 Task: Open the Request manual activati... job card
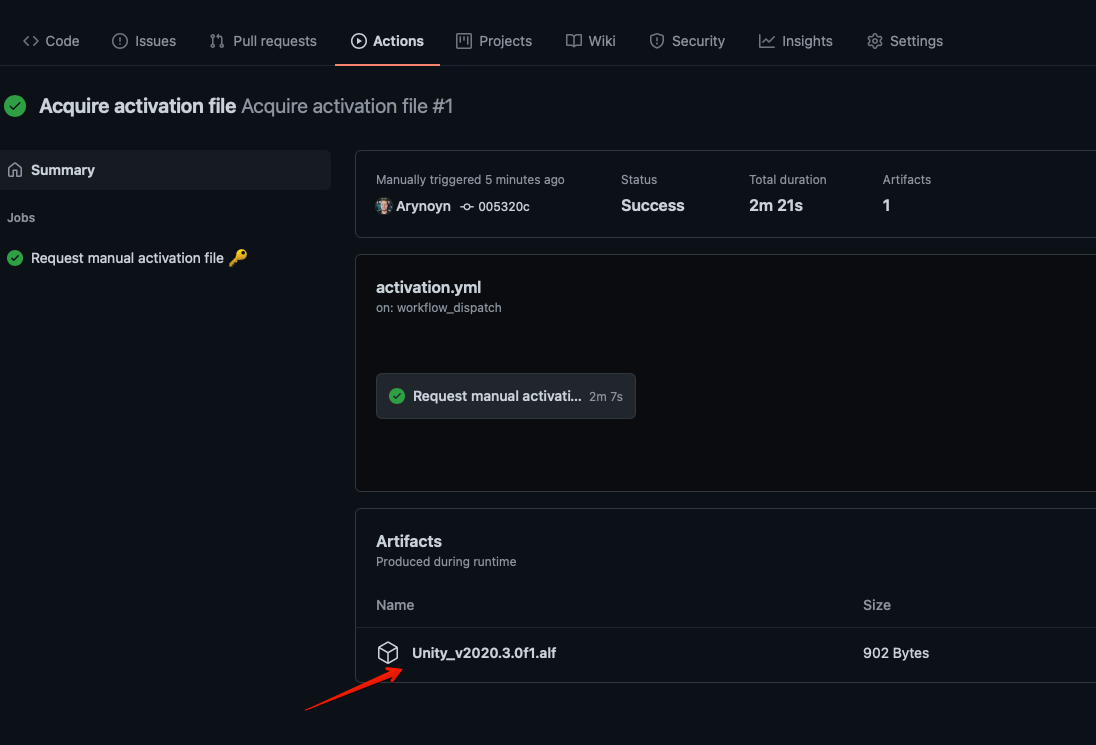(505, 396)
